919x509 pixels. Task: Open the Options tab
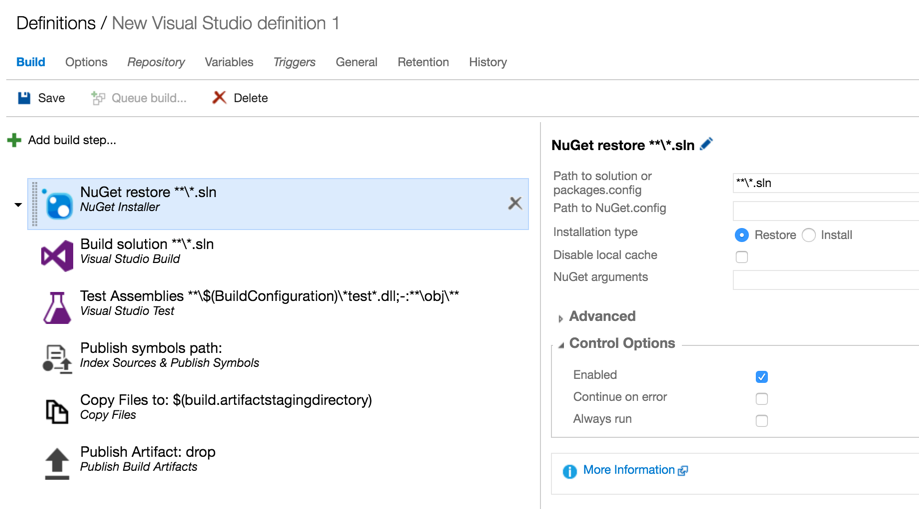[x=86, y=62]
